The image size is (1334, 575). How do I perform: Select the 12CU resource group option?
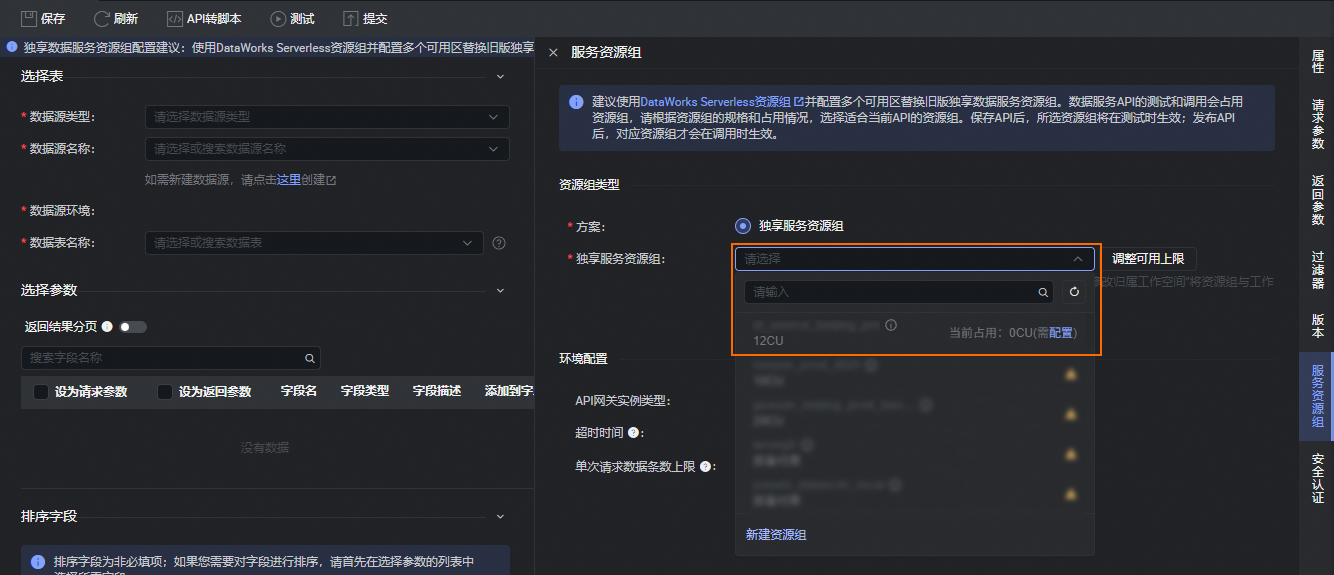(x=915, y=333)
